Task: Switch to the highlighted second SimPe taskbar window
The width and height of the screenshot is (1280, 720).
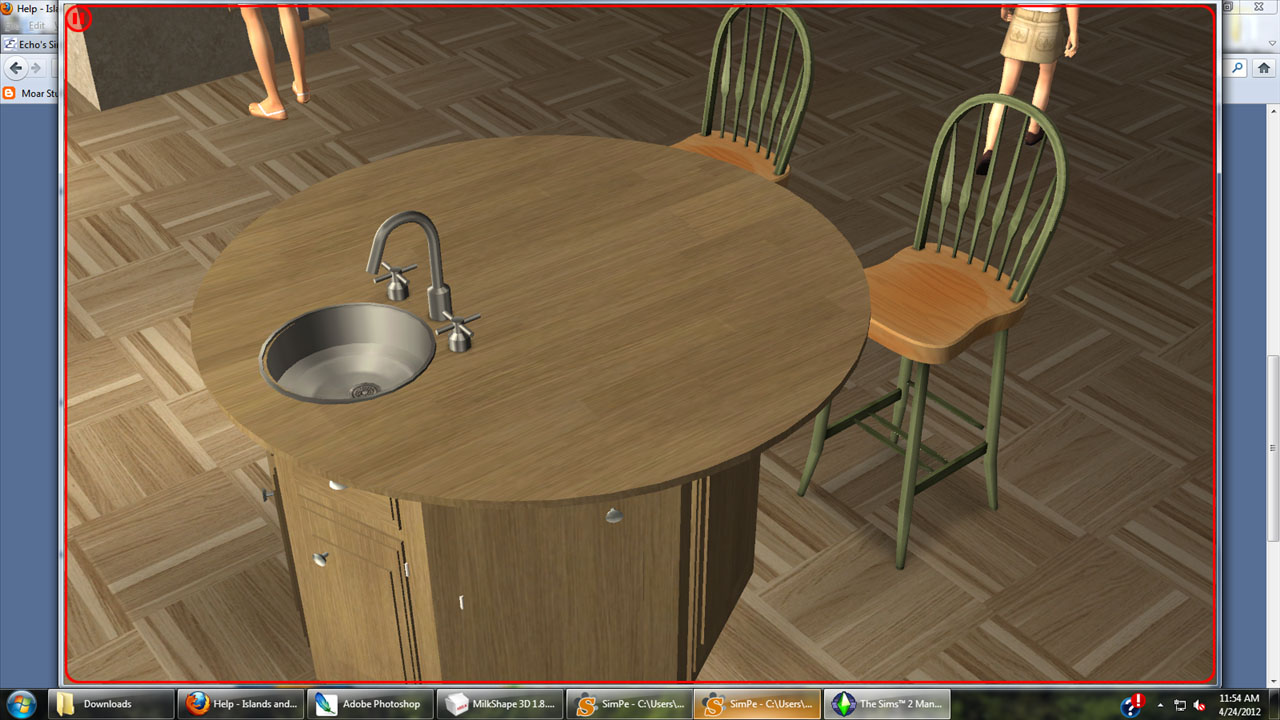Action: pos(757,704)
